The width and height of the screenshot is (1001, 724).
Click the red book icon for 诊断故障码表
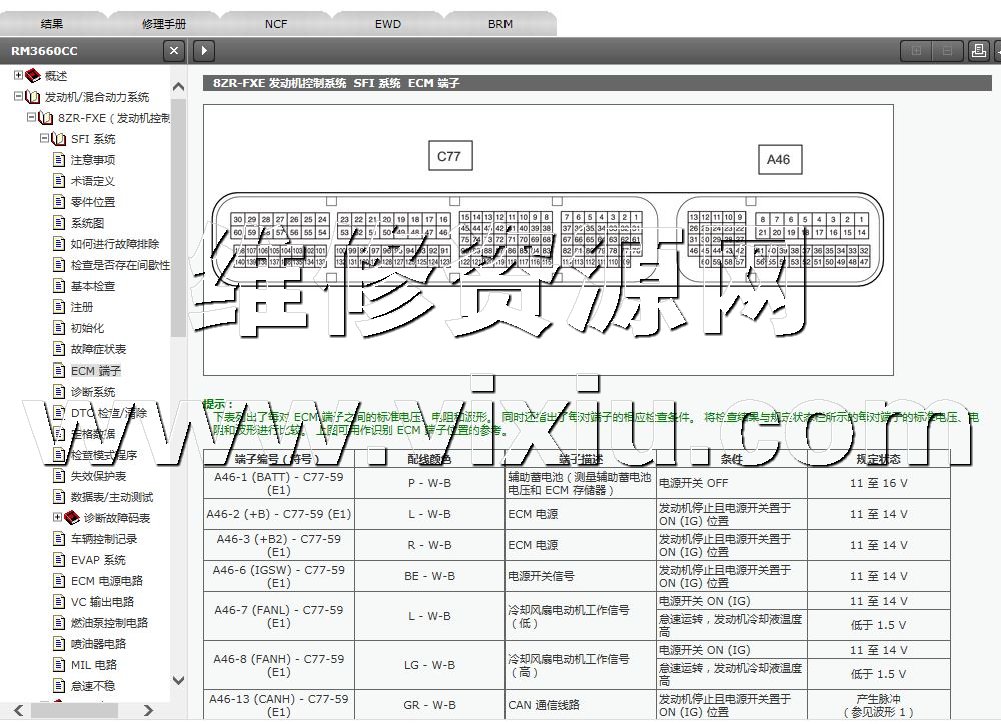click(72, 518)
